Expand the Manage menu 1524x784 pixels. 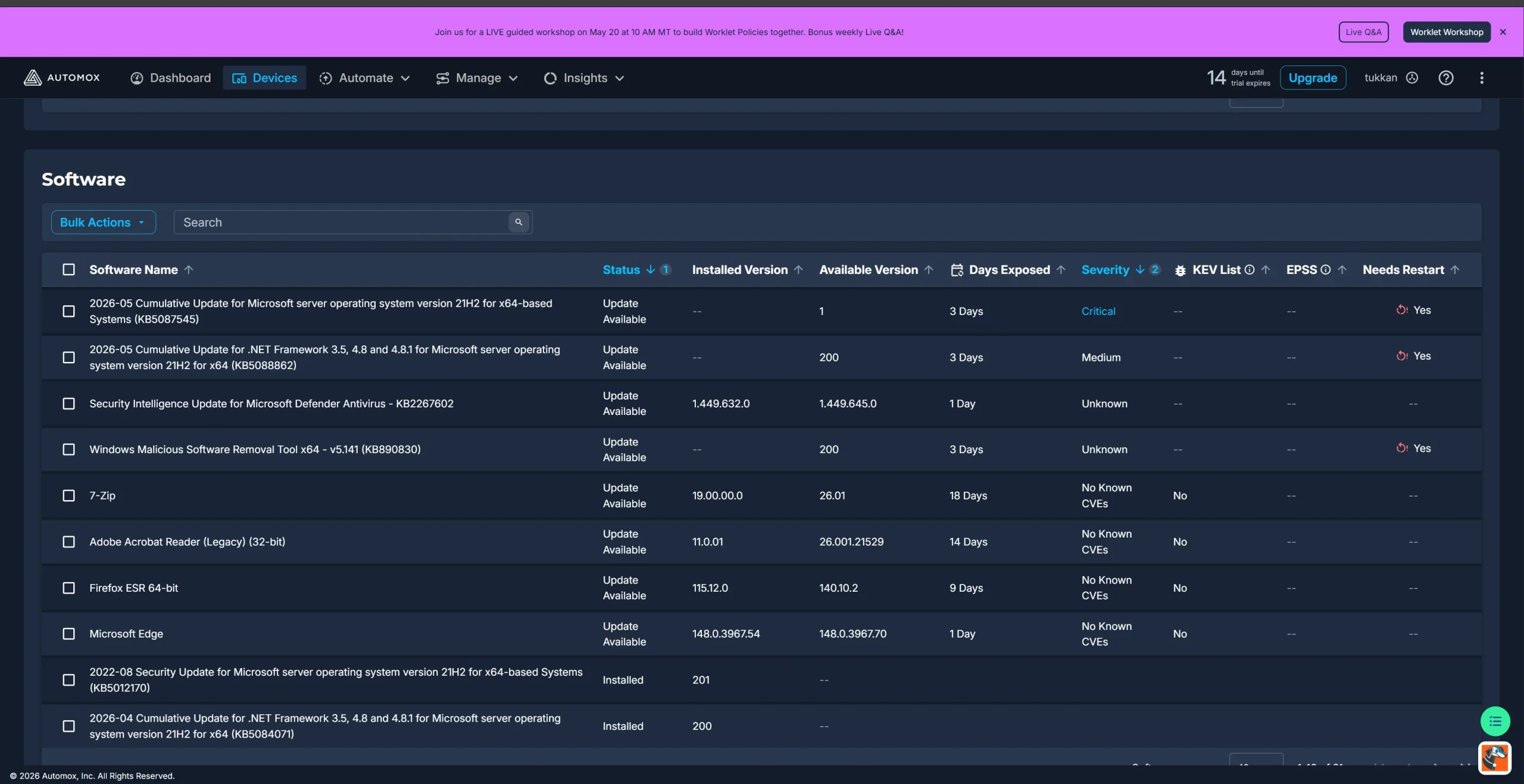pos(477,78)
